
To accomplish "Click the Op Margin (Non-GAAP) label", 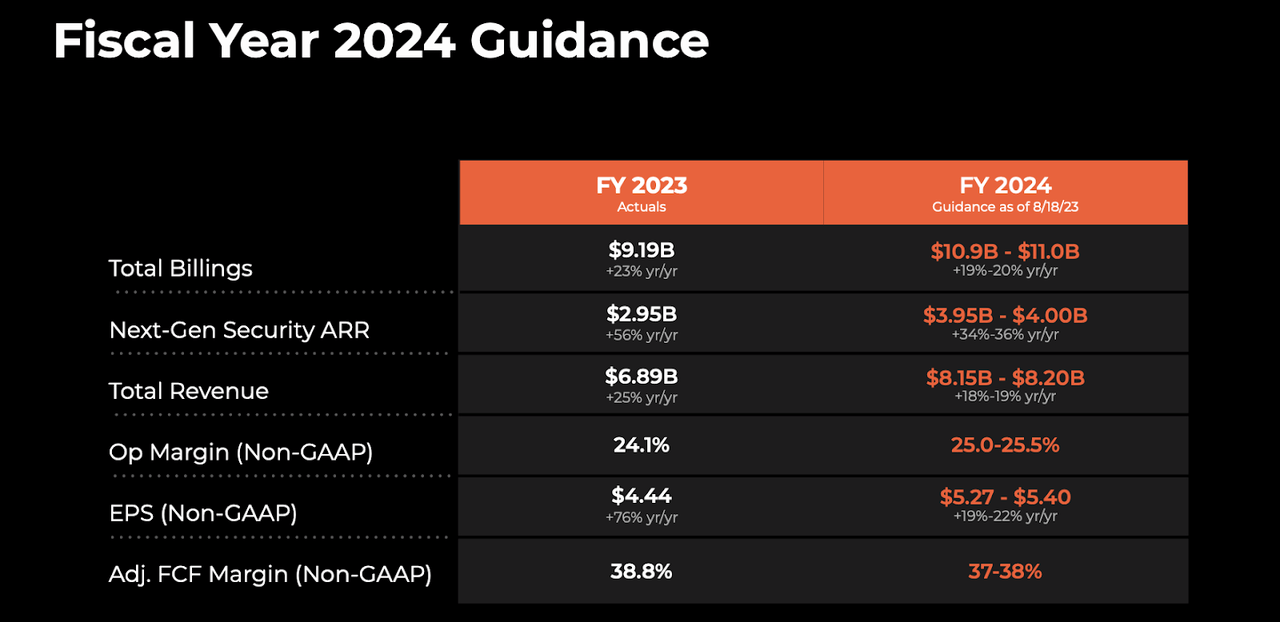I will 241,452.
